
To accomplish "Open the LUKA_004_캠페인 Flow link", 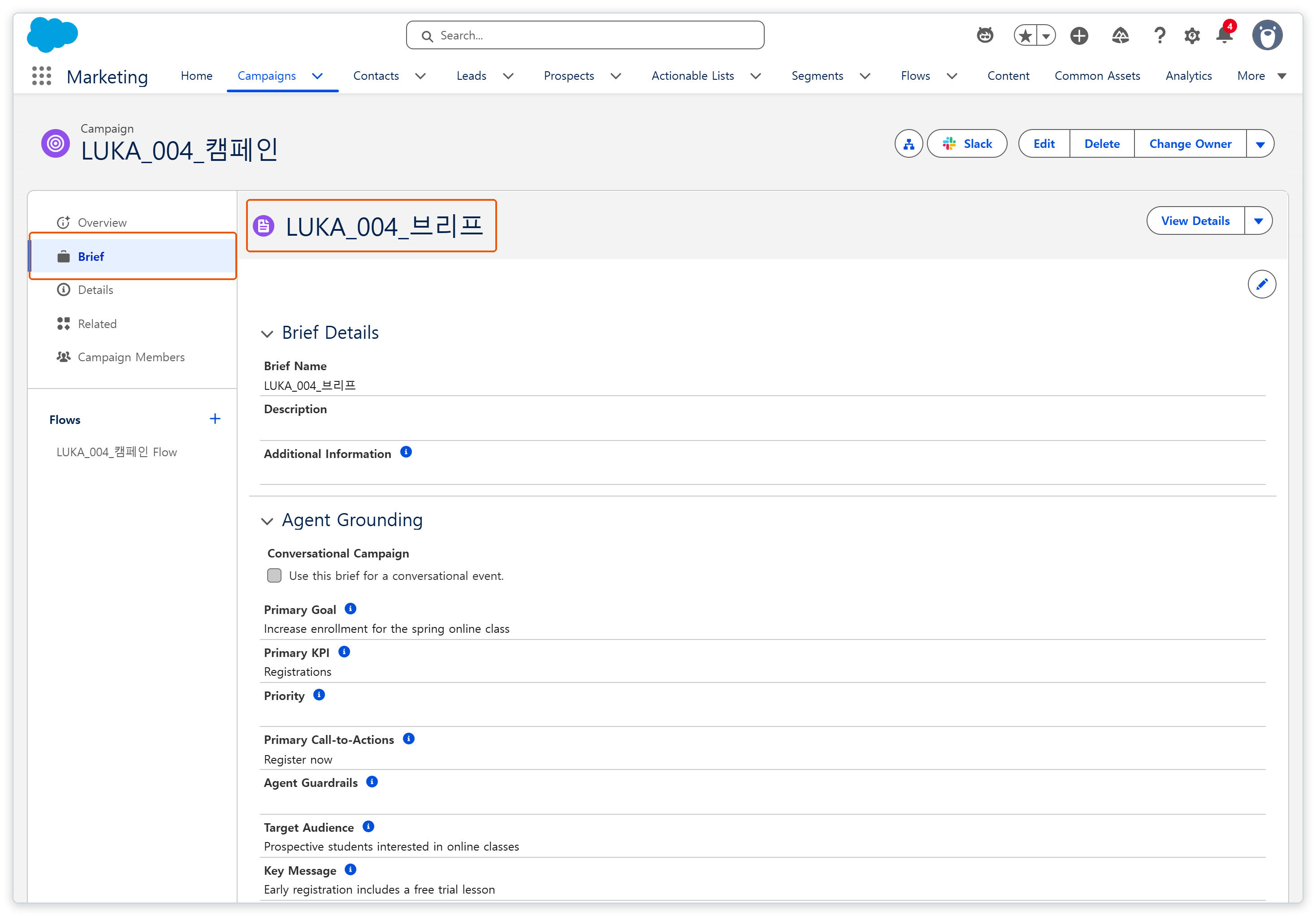I will [117, 452].
